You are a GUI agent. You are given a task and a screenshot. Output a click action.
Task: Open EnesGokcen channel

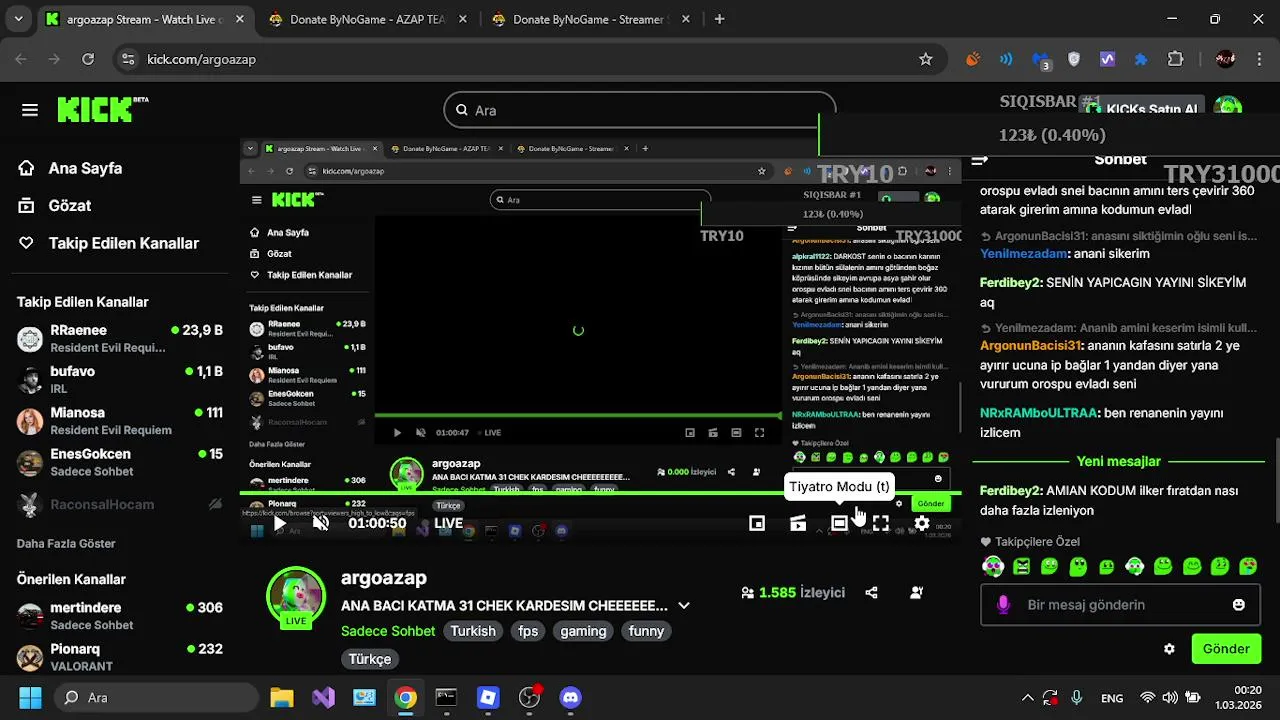(x=120, y=462)
